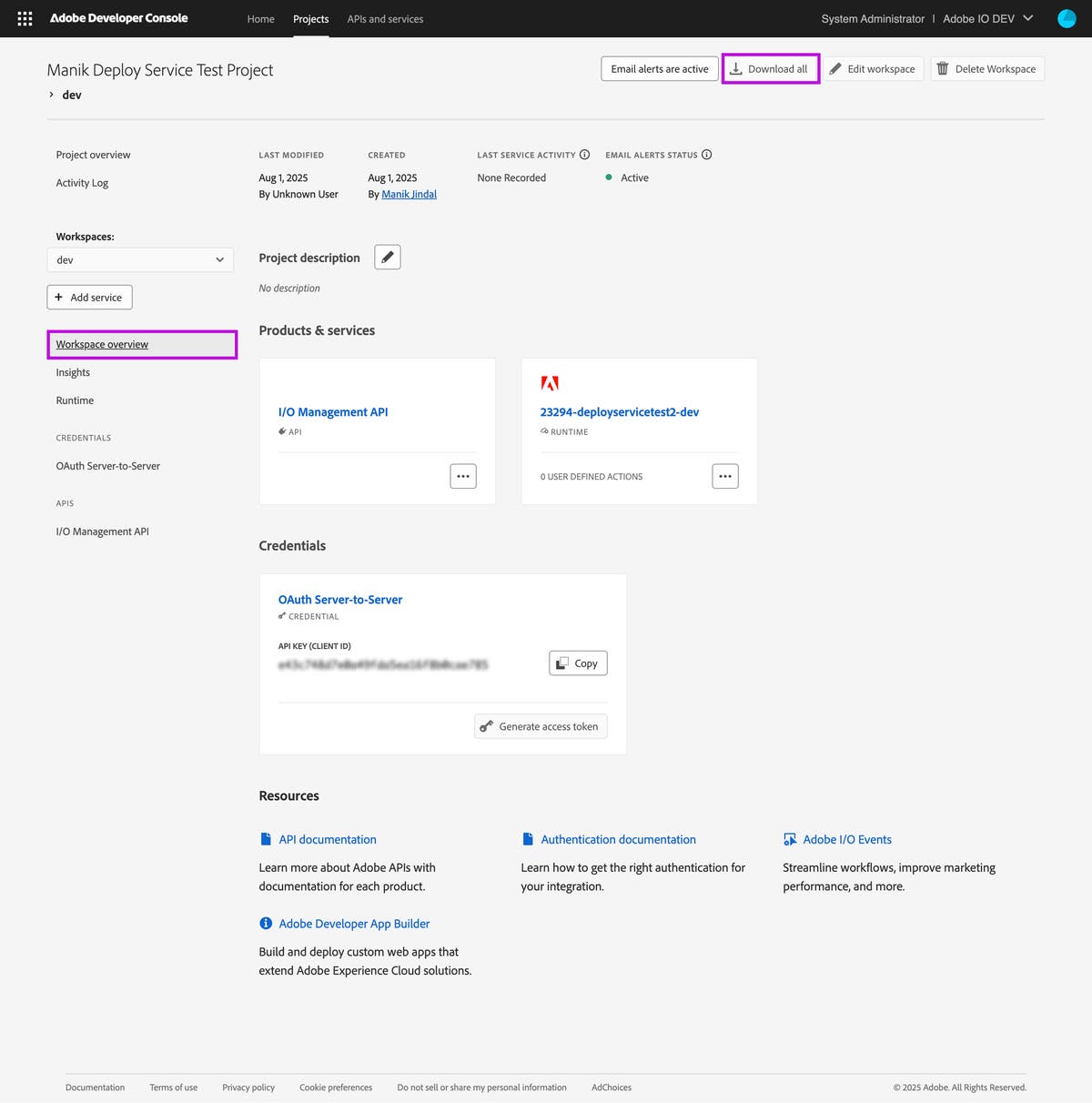Click the Copy icon for the API key

[x=563, y=663]
